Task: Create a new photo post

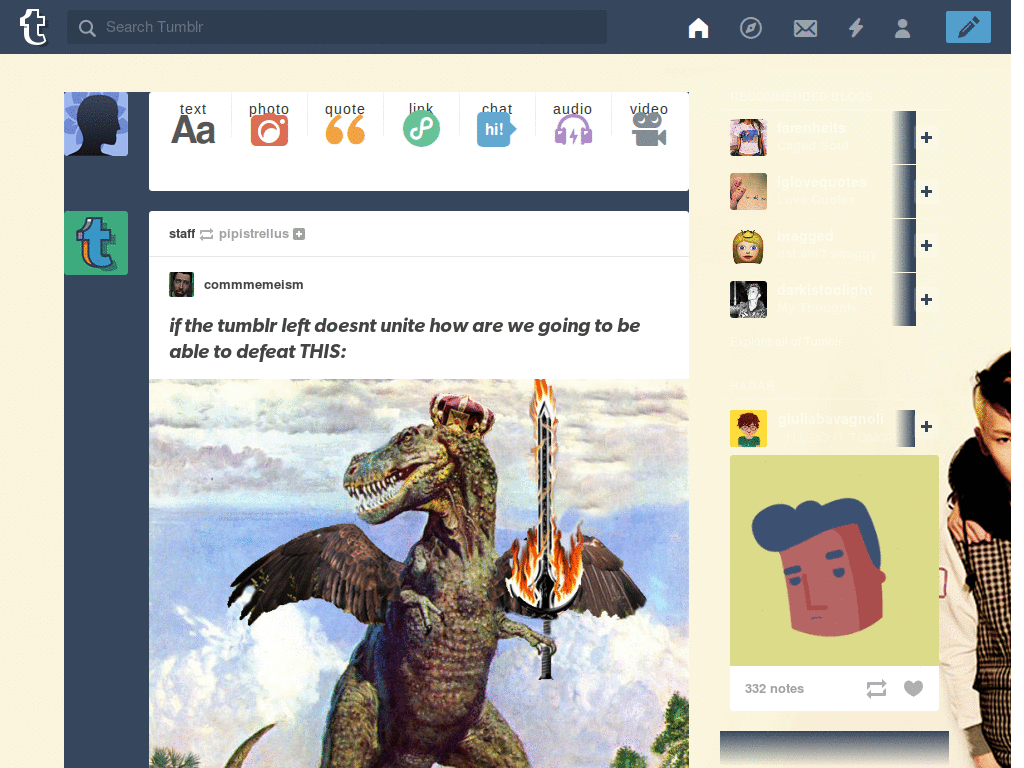Action: point(269,124)
